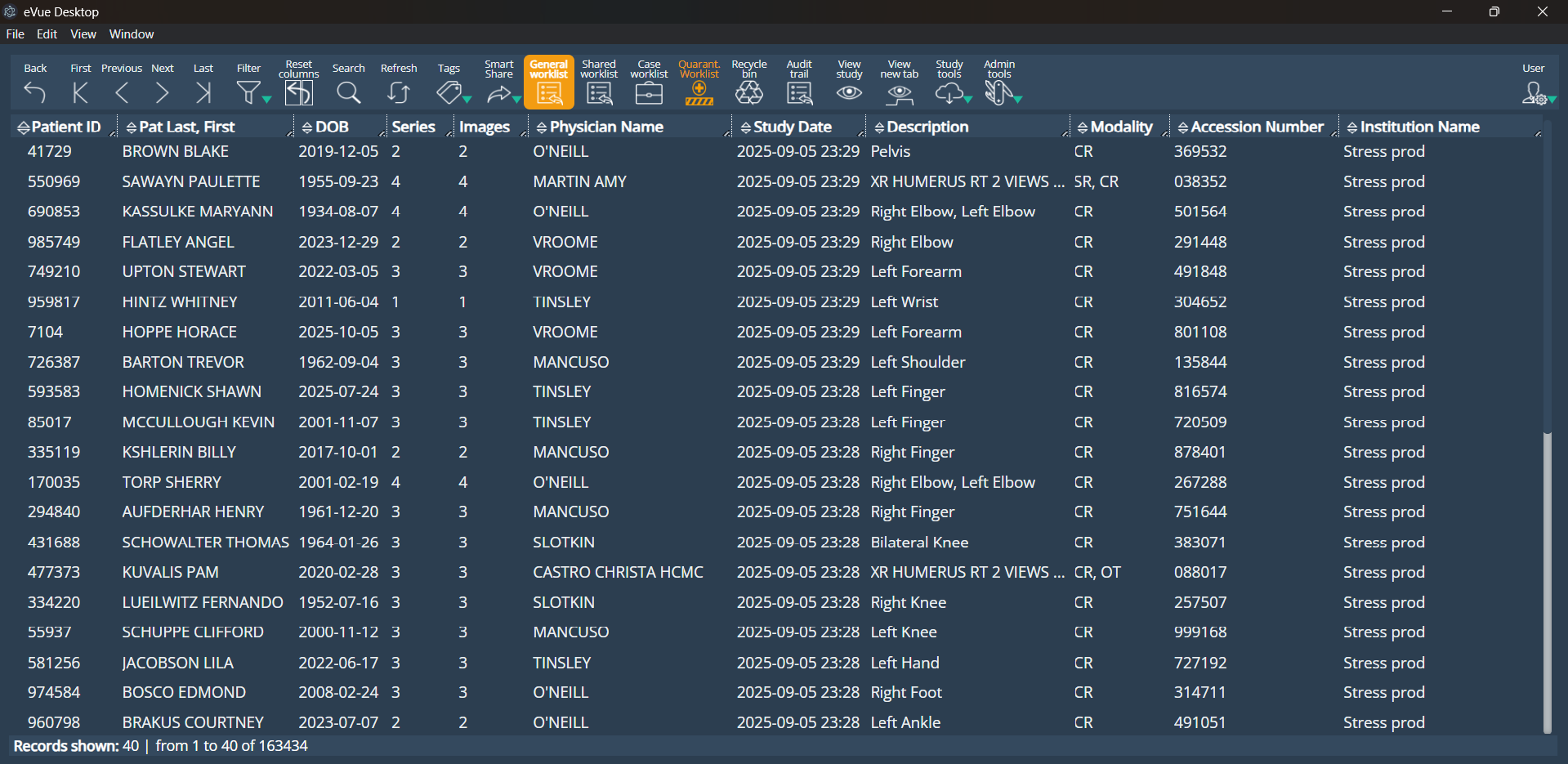Viewport: 1568px width, 764px height.
Task: Expand the Filter dropdown arrow
Action: (x=266, y=99)
